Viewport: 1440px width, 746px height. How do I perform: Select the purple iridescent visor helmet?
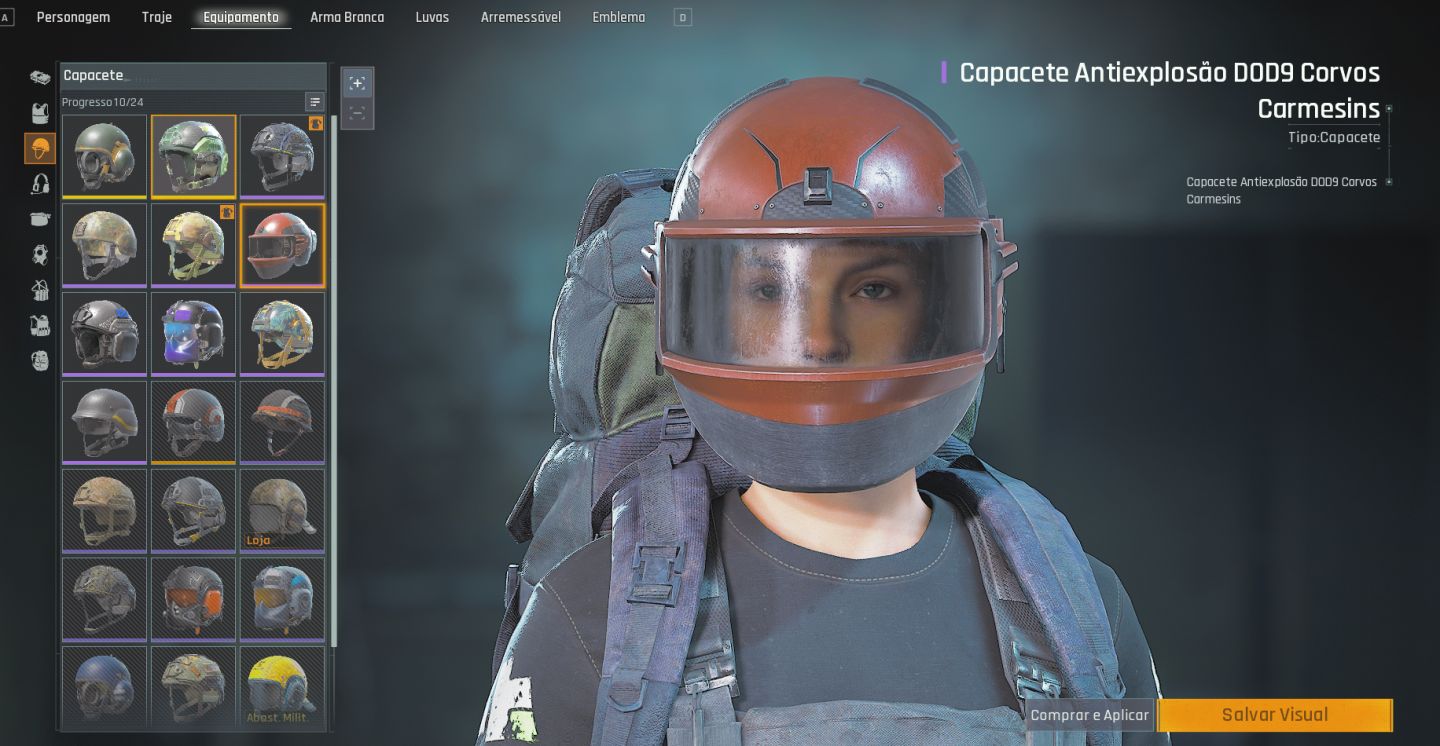(x=194, y=334)
